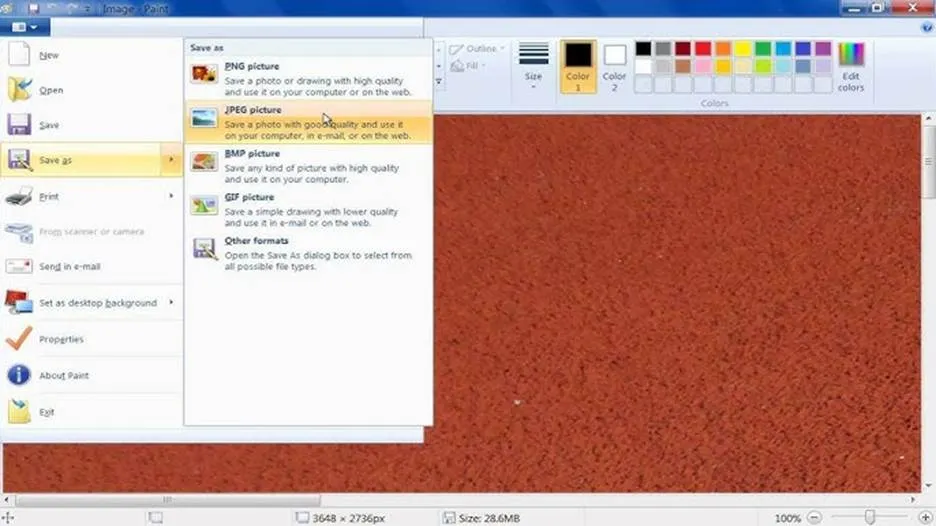This screenshot has height=526, width=936.
Task: Click the Size: 28.6MB status text
Action: point(489,518)
